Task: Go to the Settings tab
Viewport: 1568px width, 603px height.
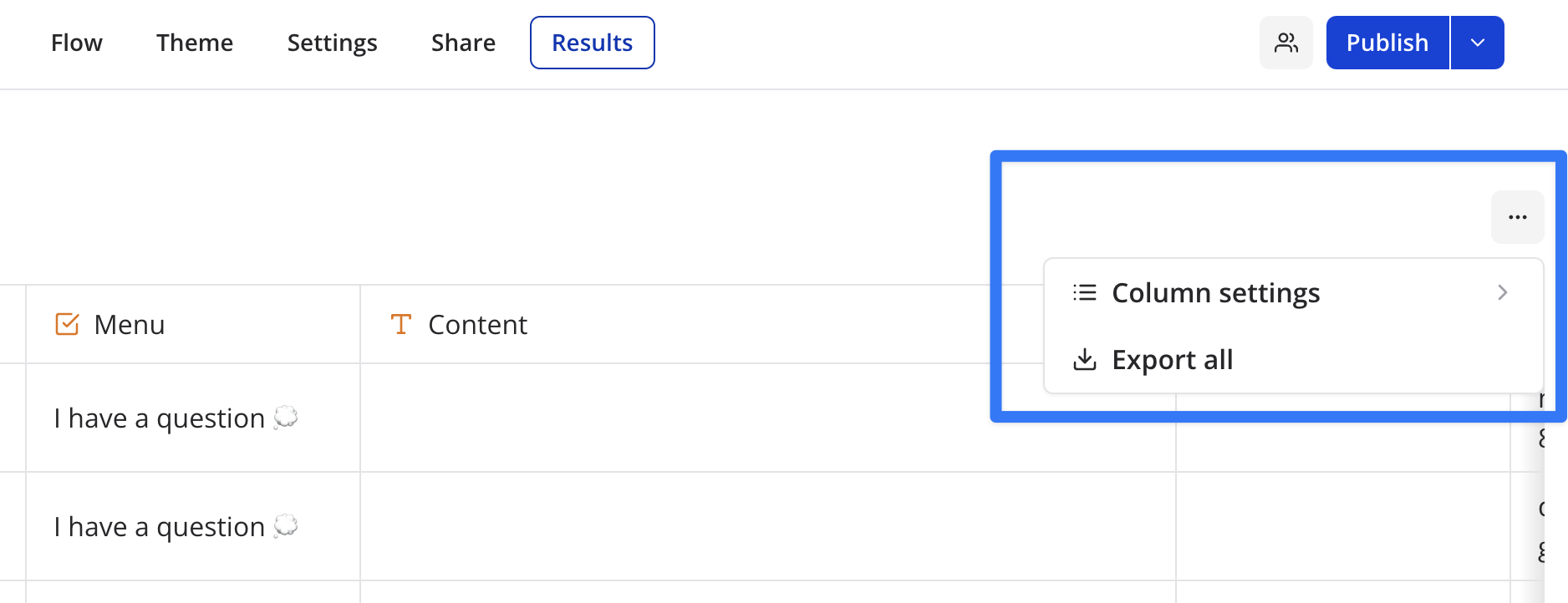Action: (332, 43)
